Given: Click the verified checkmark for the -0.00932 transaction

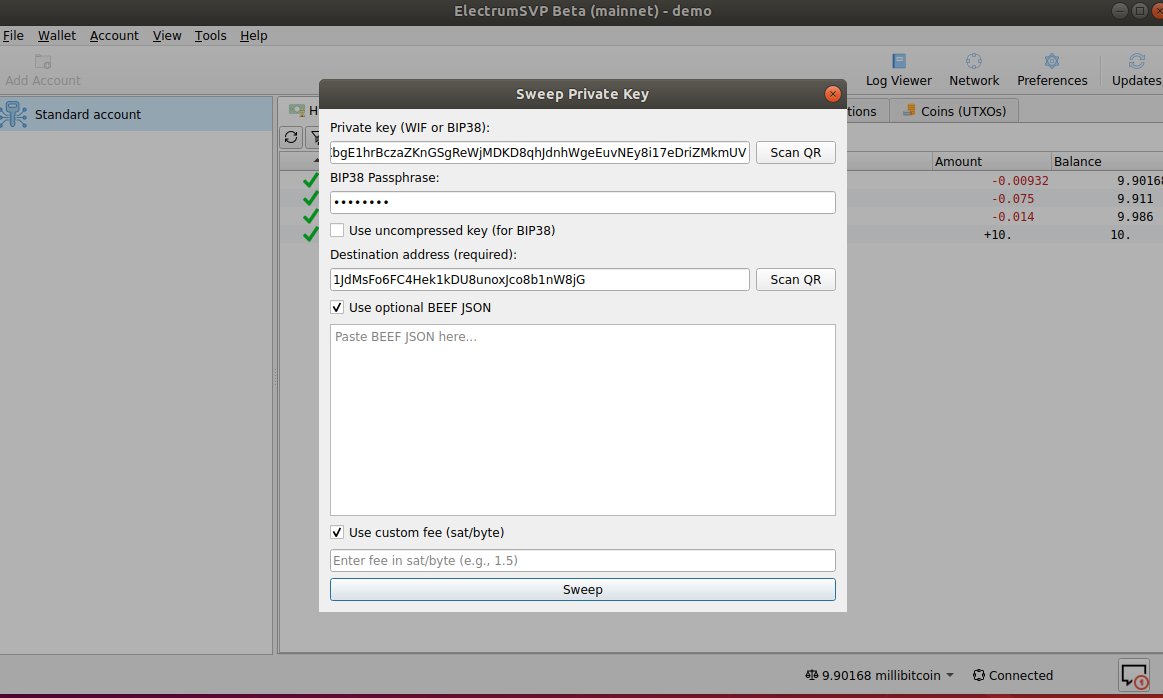Looking at the screenshot, I should [310, 180].
